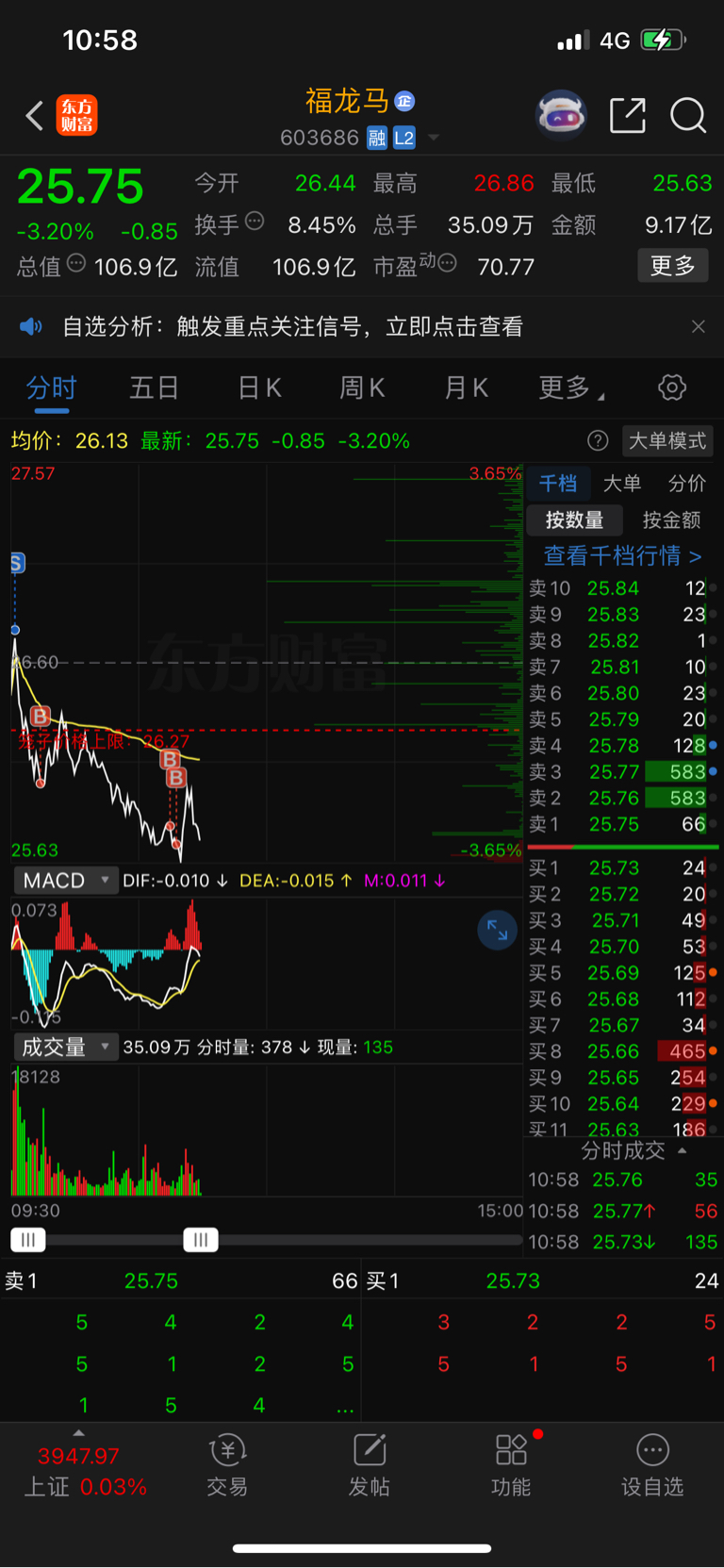Select the 千档 tab
Viewport: 724px width, 1568px height.
click(558, 484)
